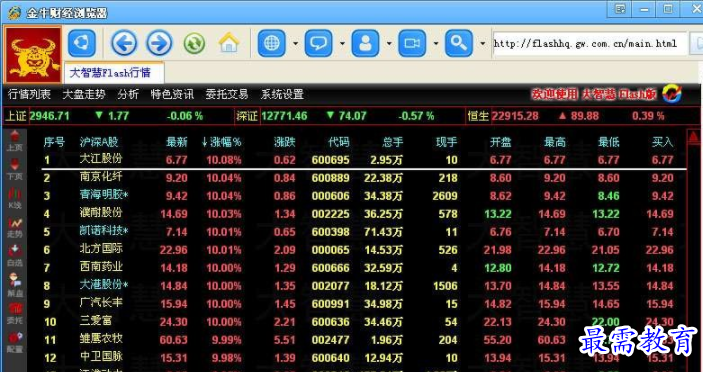Click the chat bubble icon

[318, 43]
